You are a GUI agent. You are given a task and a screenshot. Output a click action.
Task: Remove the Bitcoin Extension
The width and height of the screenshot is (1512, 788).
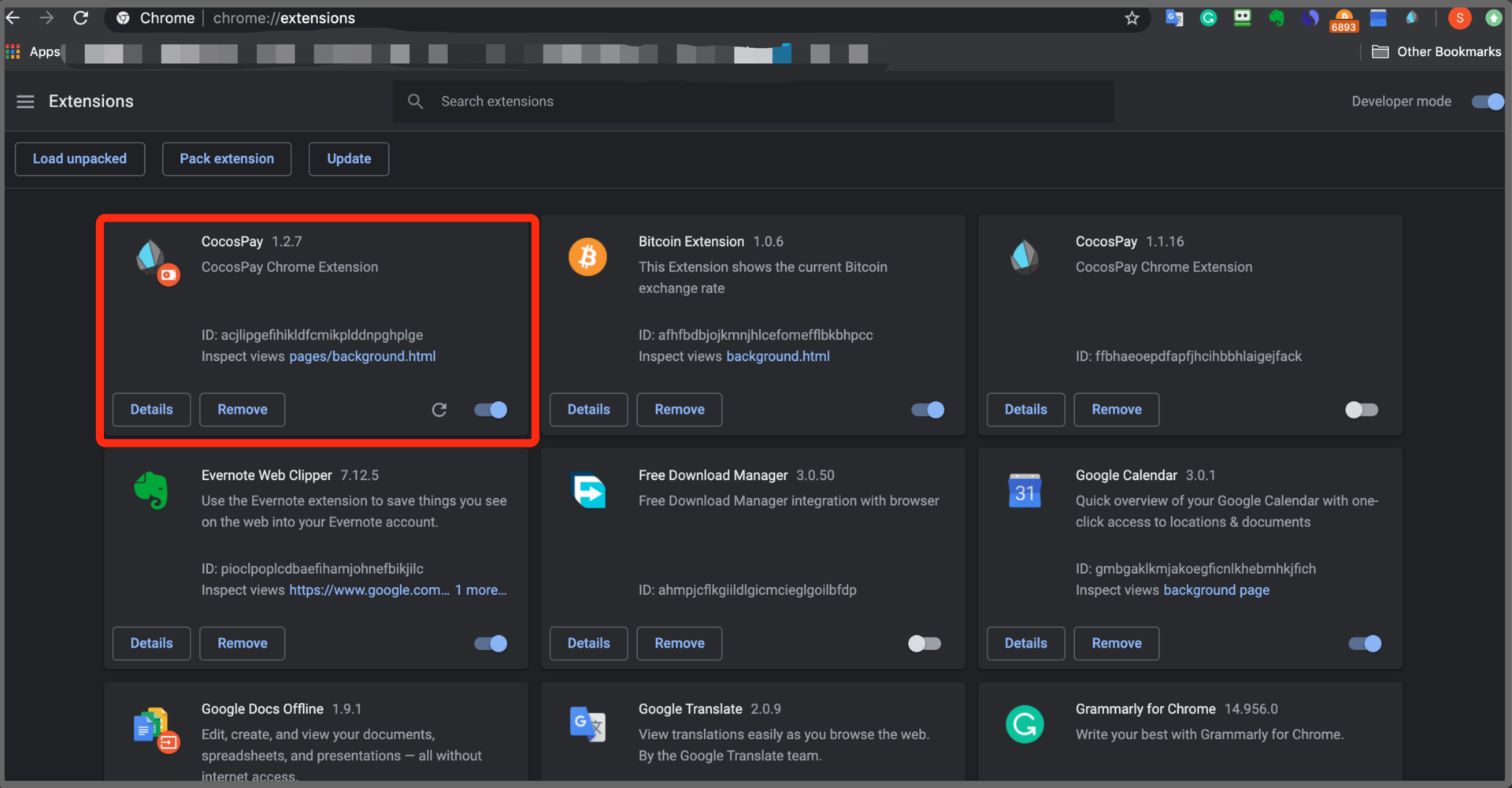[680, 410]
